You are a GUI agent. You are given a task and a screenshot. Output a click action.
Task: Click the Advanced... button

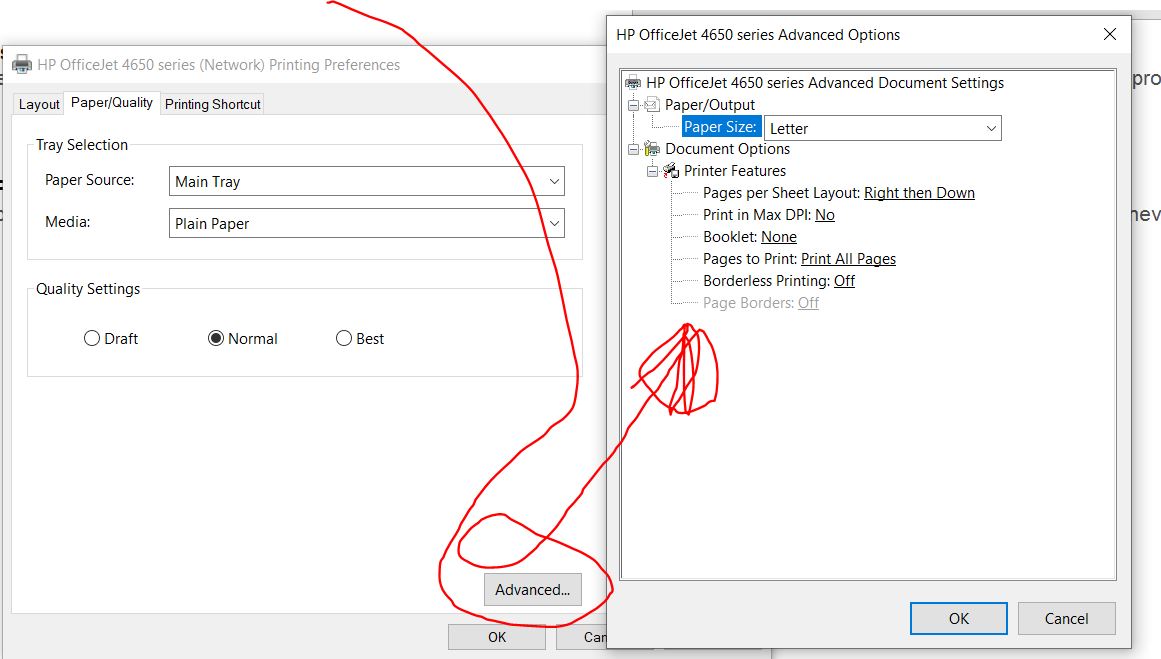[532, 589]
